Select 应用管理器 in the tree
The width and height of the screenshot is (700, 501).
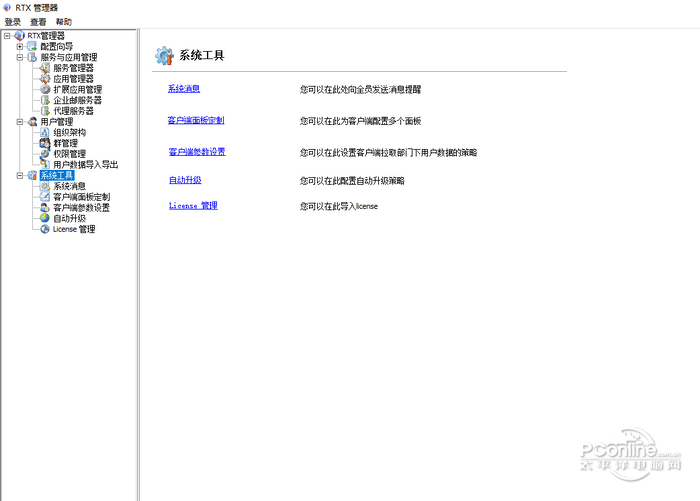tap(74, 79)
